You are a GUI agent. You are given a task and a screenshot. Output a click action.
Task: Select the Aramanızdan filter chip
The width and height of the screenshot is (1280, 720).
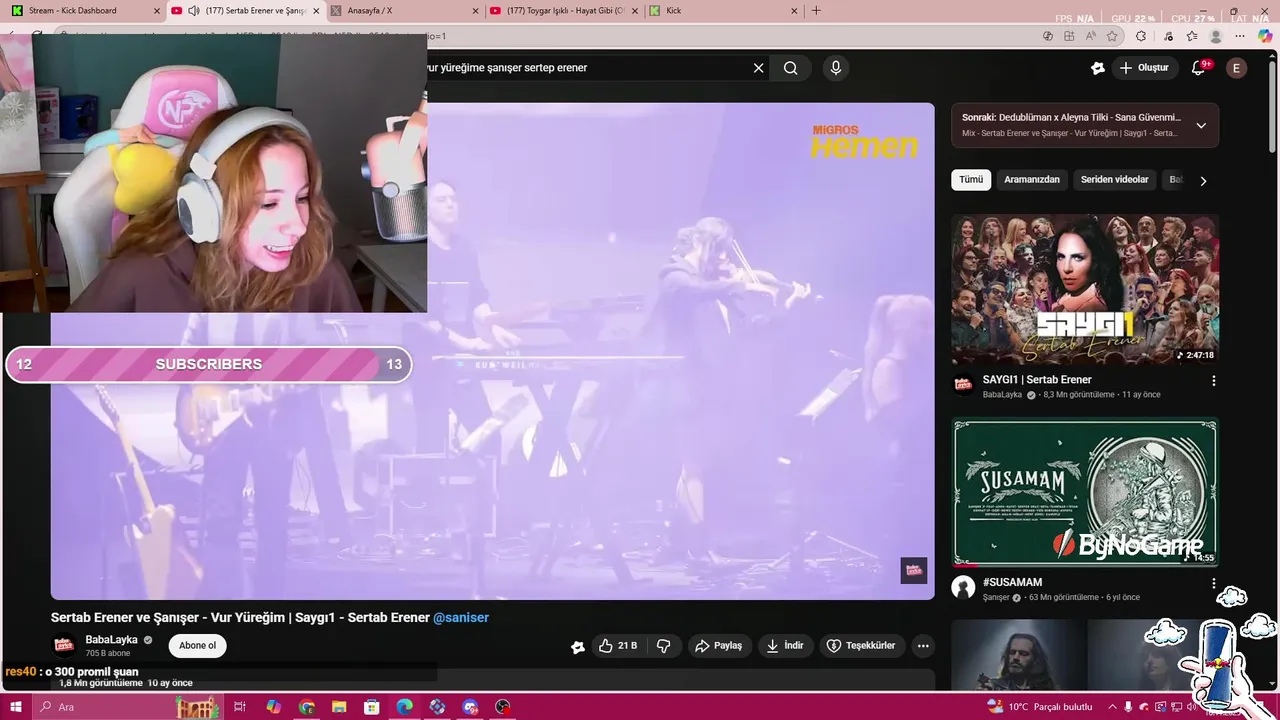(x=1032, y=180)
